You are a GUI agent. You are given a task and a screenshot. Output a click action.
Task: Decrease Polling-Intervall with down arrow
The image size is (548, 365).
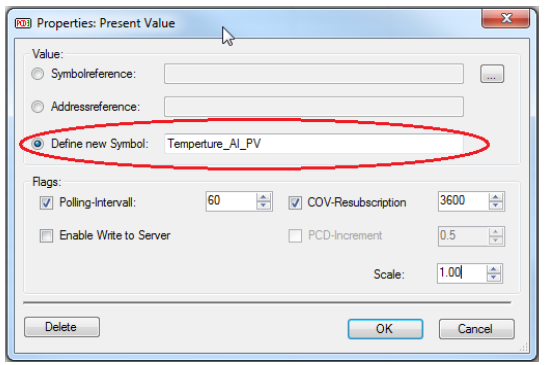click(x=263, y=206)
